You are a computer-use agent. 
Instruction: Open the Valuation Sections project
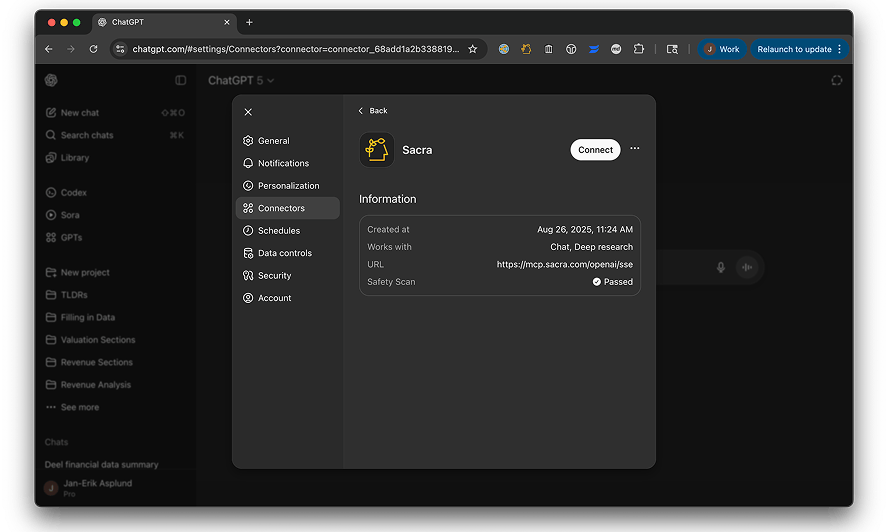(115, 340)
